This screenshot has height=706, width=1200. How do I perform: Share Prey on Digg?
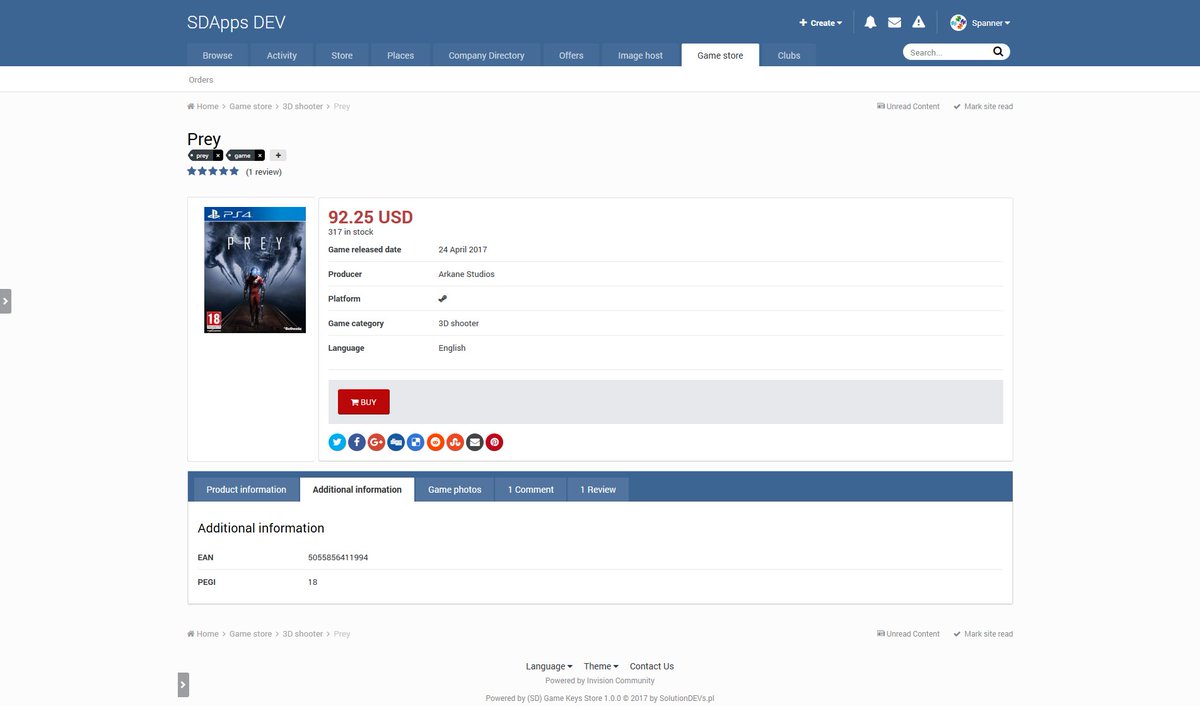tap(396, 442)
